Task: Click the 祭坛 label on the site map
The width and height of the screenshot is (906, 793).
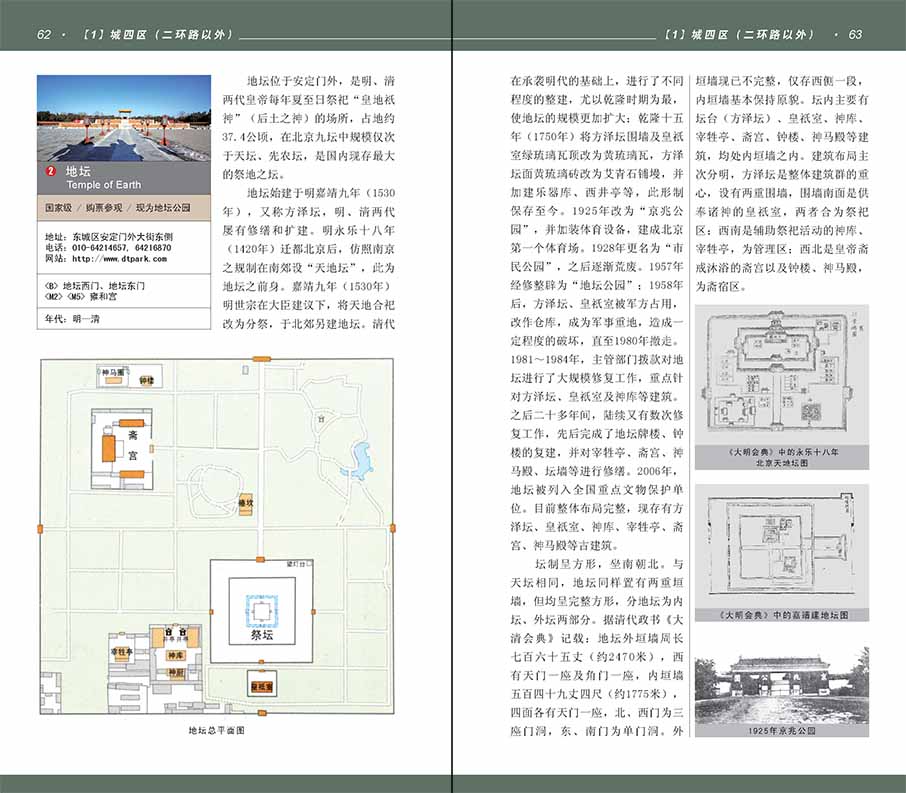Action: click(262, 635)
